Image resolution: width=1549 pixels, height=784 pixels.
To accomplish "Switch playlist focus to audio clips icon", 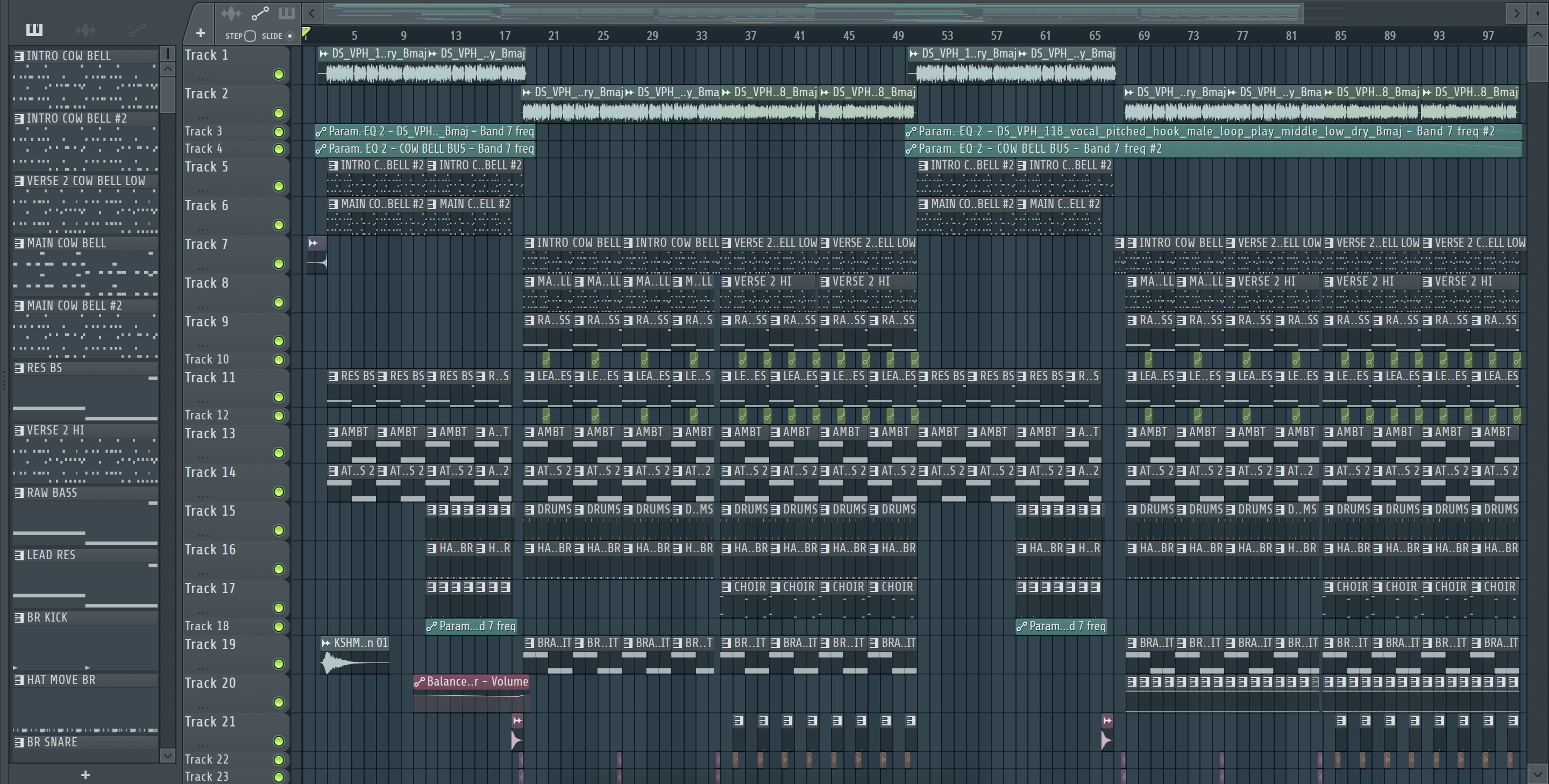I will pyautogui.click(x=231, y=13).
